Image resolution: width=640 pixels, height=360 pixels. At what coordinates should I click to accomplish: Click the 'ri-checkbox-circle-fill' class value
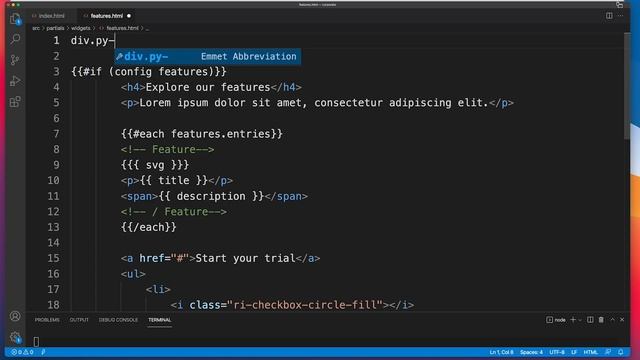click(x=305, y=305)
